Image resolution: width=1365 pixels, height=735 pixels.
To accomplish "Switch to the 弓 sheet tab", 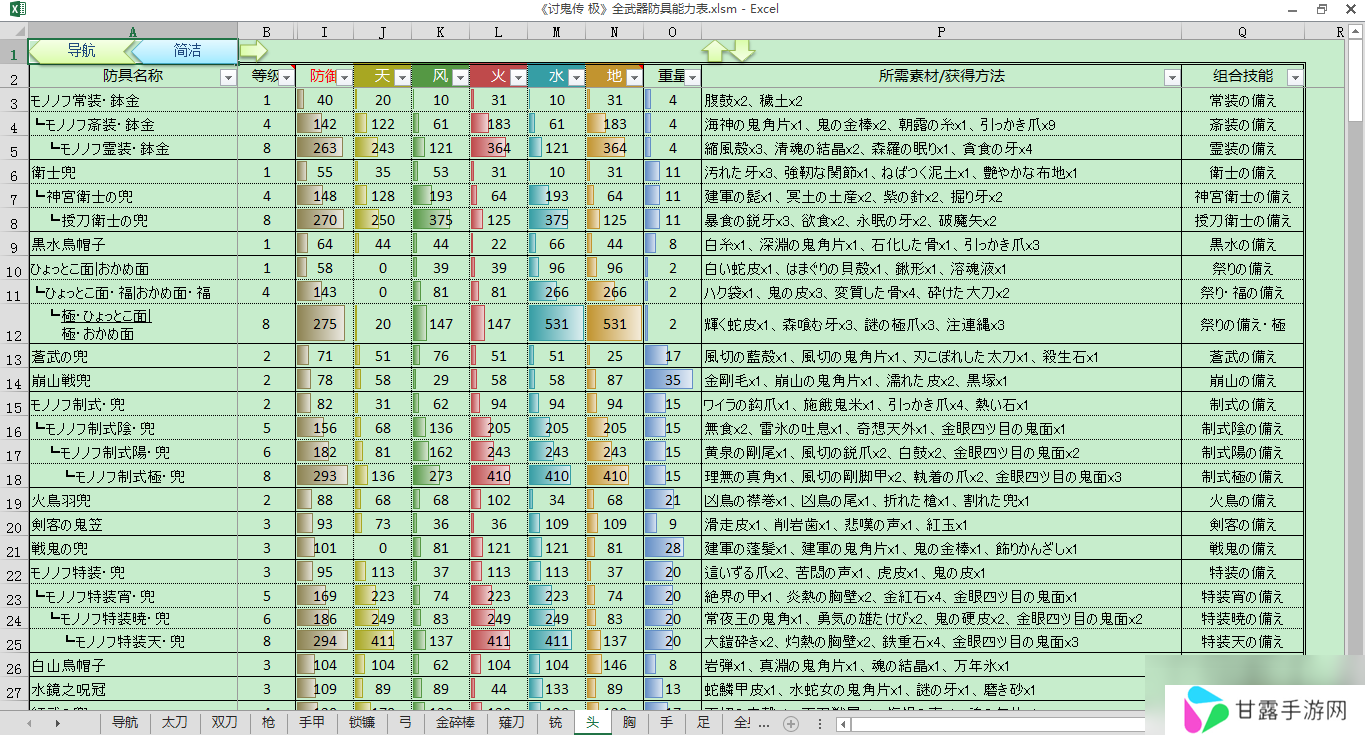I will pos(405,722).
